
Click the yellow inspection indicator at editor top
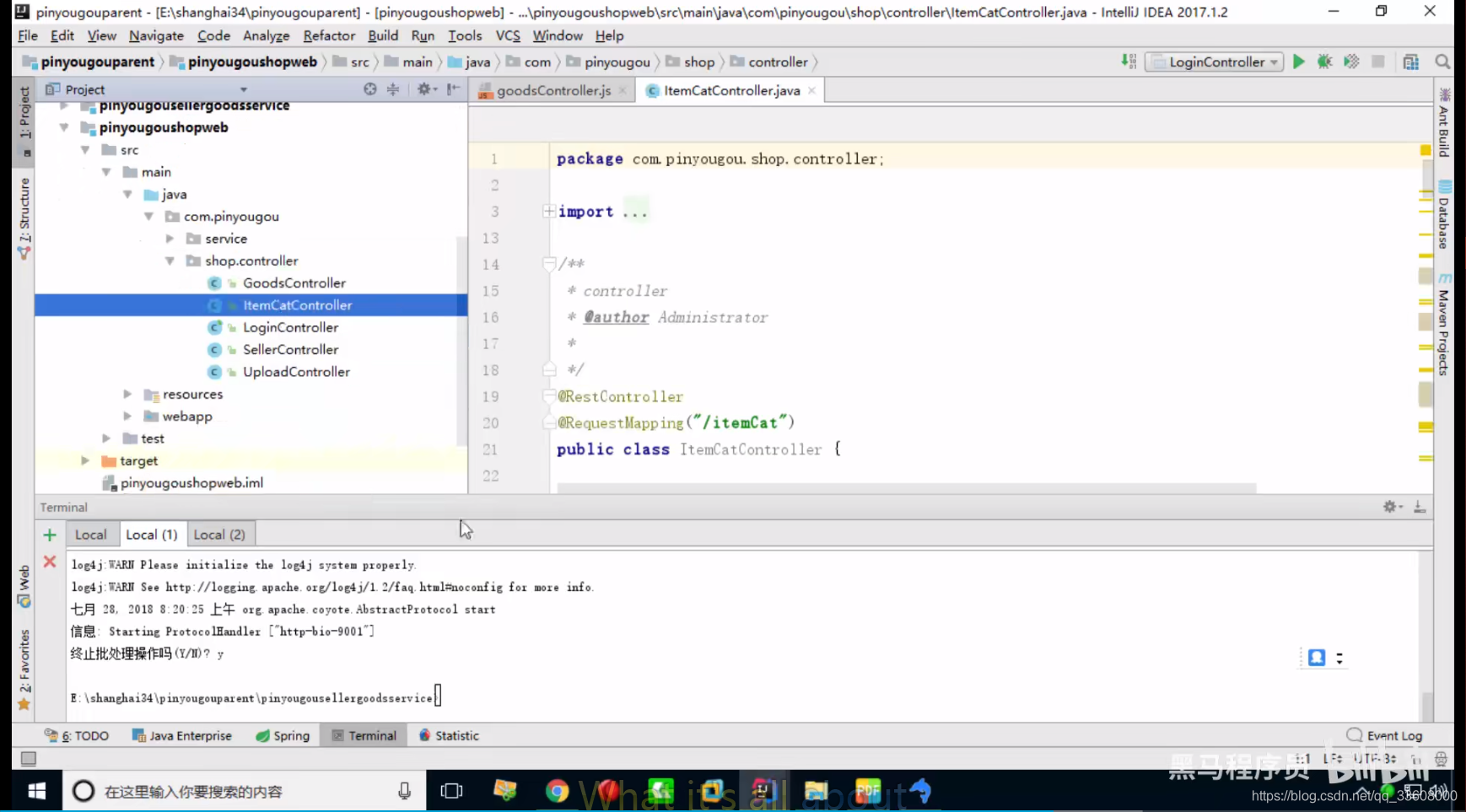[1426, 150]
